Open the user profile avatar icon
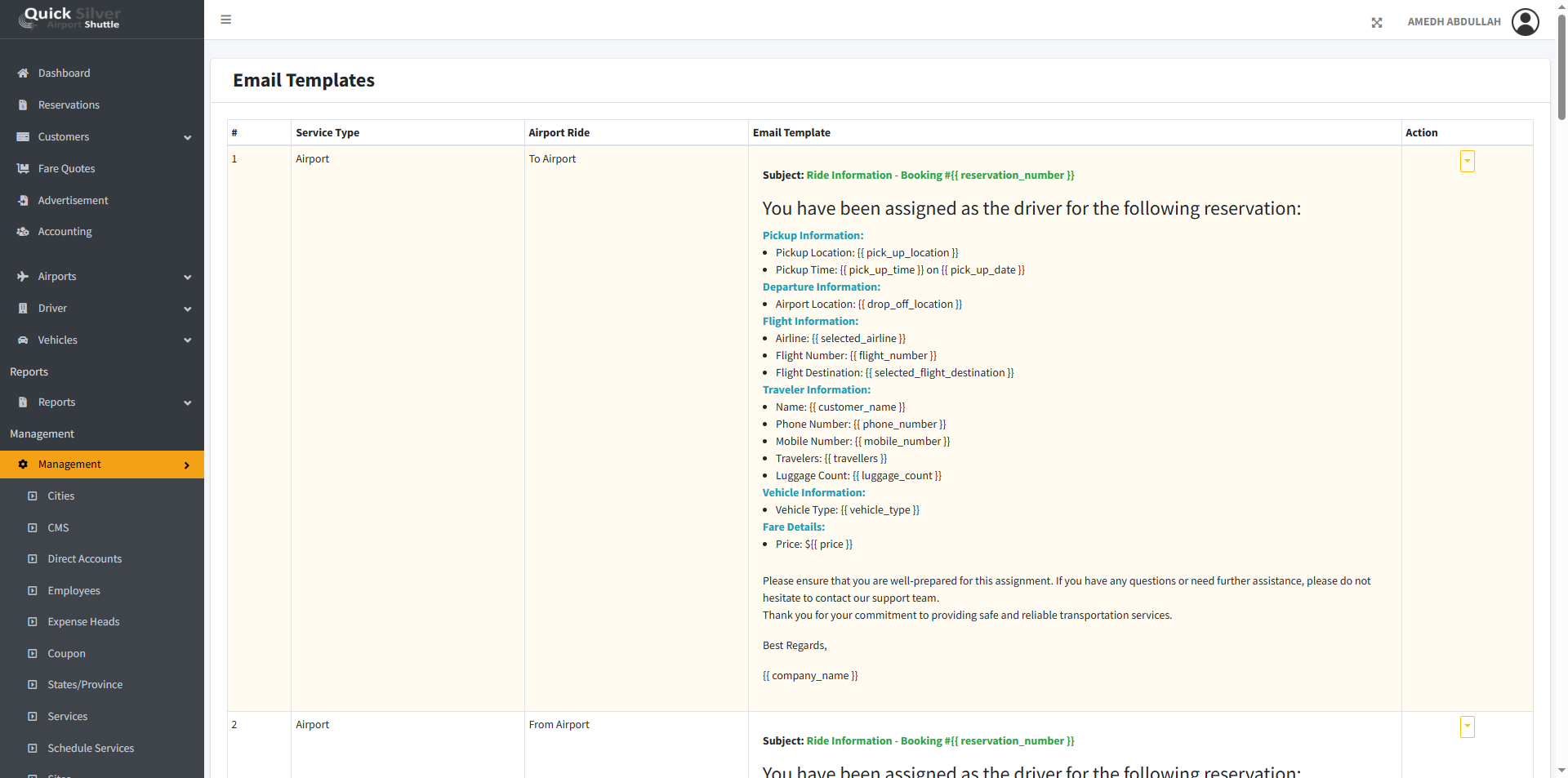The height and width of the screenshot is (778, 1568). pos(1525,22)
